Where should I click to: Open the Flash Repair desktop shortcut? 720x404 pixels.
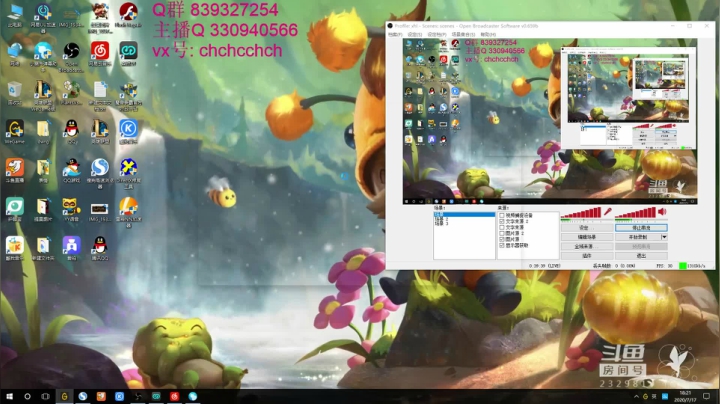(x=128, y=15)
